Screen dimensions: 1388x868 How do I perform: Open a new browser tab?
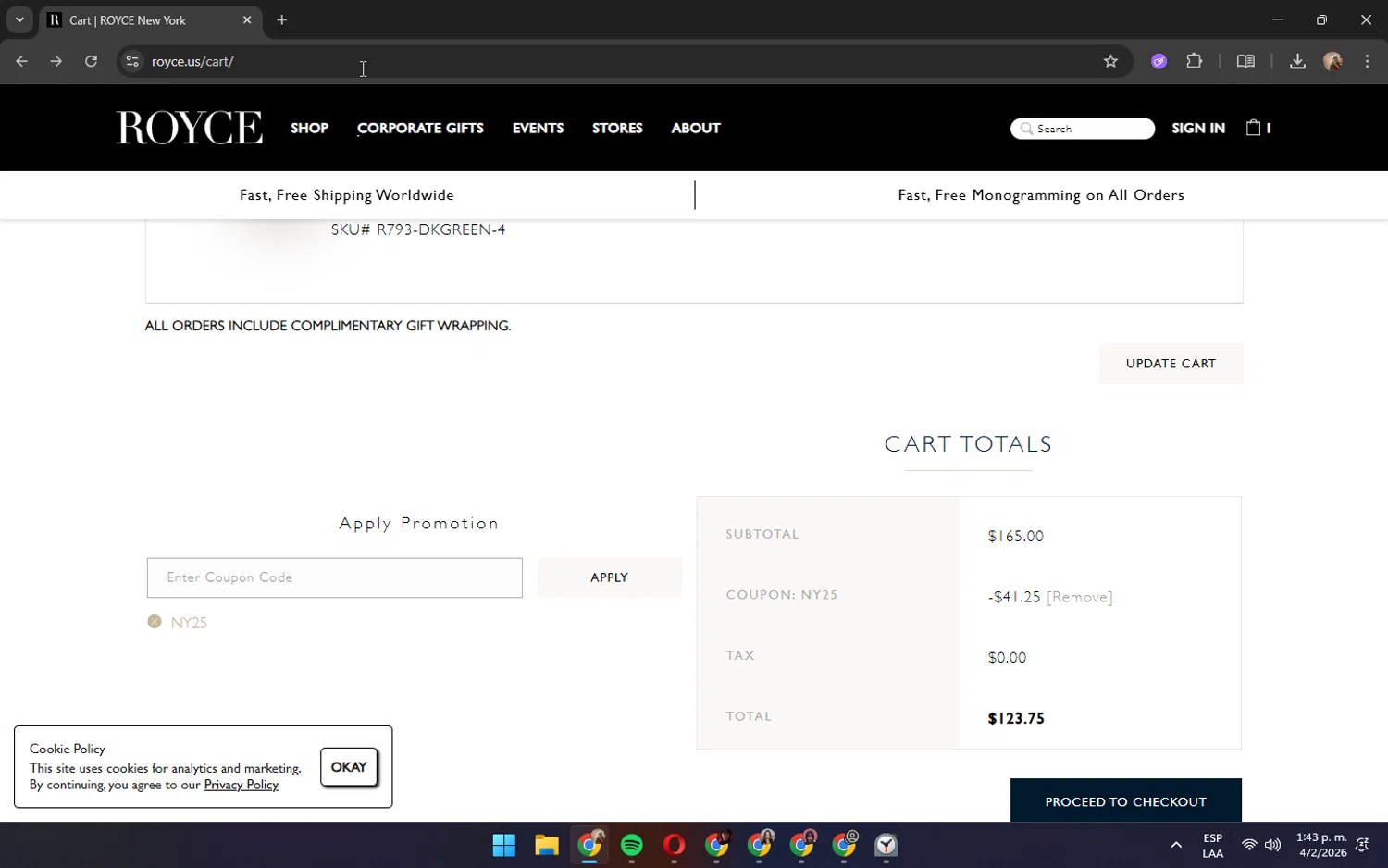point(282,19)
